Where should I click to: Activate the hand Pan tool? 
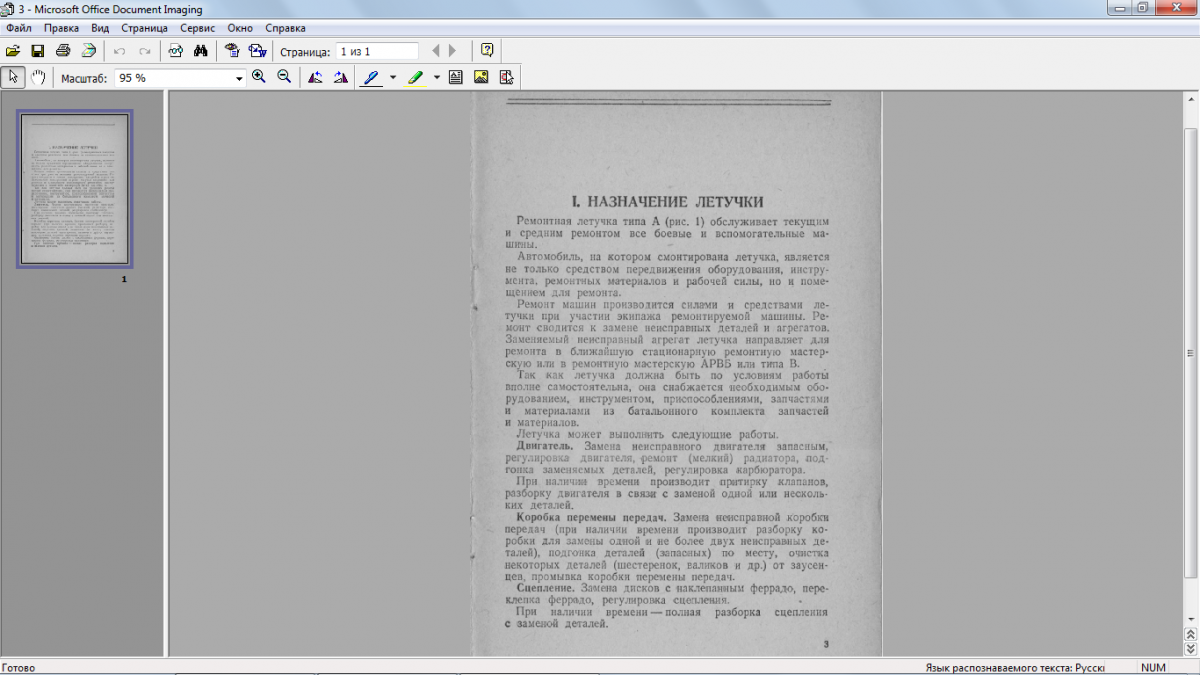tap(38, 77)
